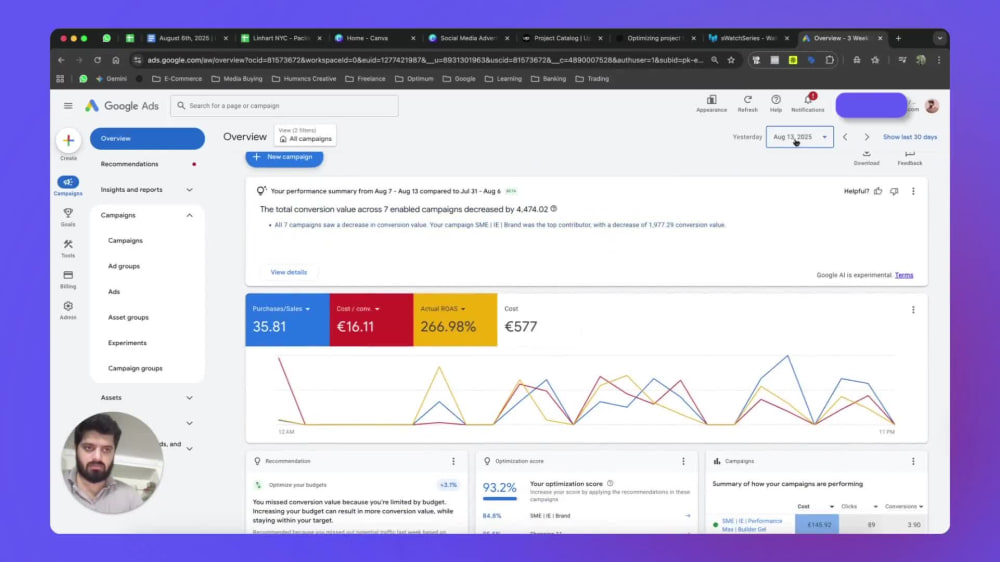Open Recommendation card three-dot menu
This screenshot has height=562, width=1000.
[453, 461]
